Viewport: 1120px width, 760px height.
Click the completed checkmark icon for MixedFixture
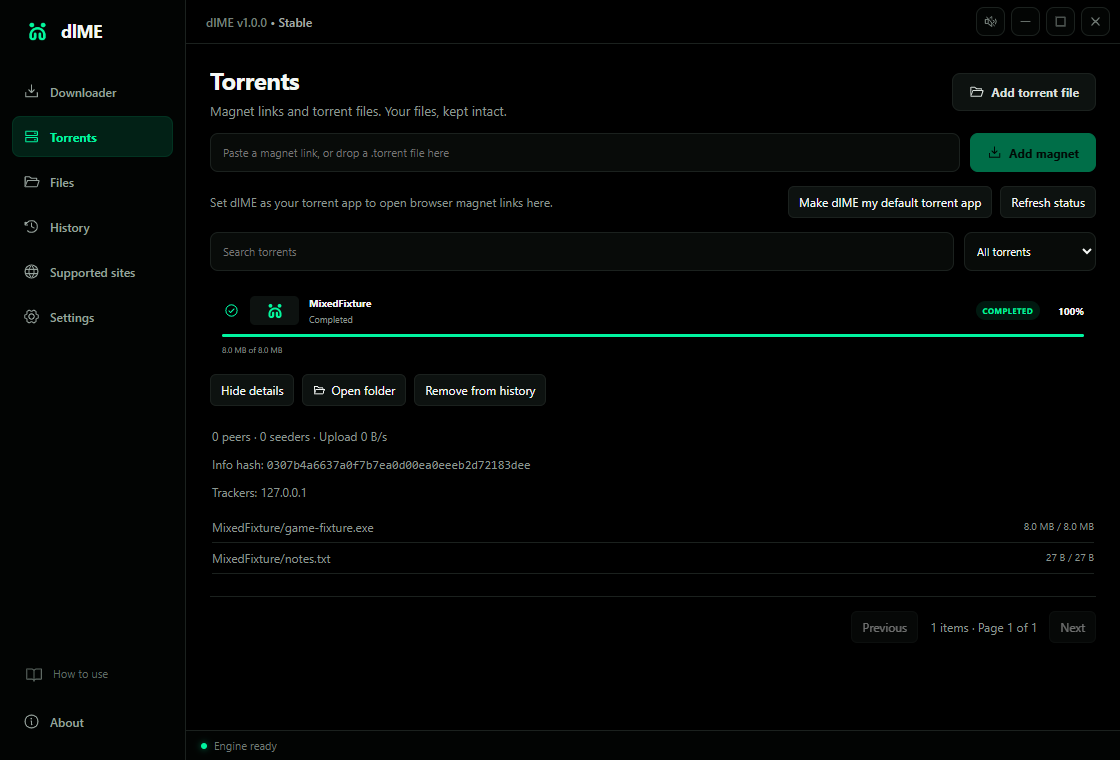pyautogui.click(x=231, y=310)
